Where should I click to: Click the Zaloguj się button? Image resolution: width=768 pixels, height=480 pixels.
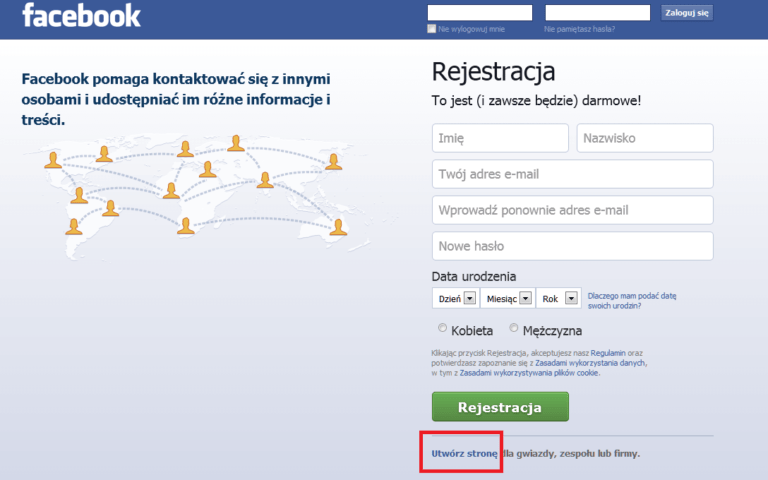click(687, 13)
